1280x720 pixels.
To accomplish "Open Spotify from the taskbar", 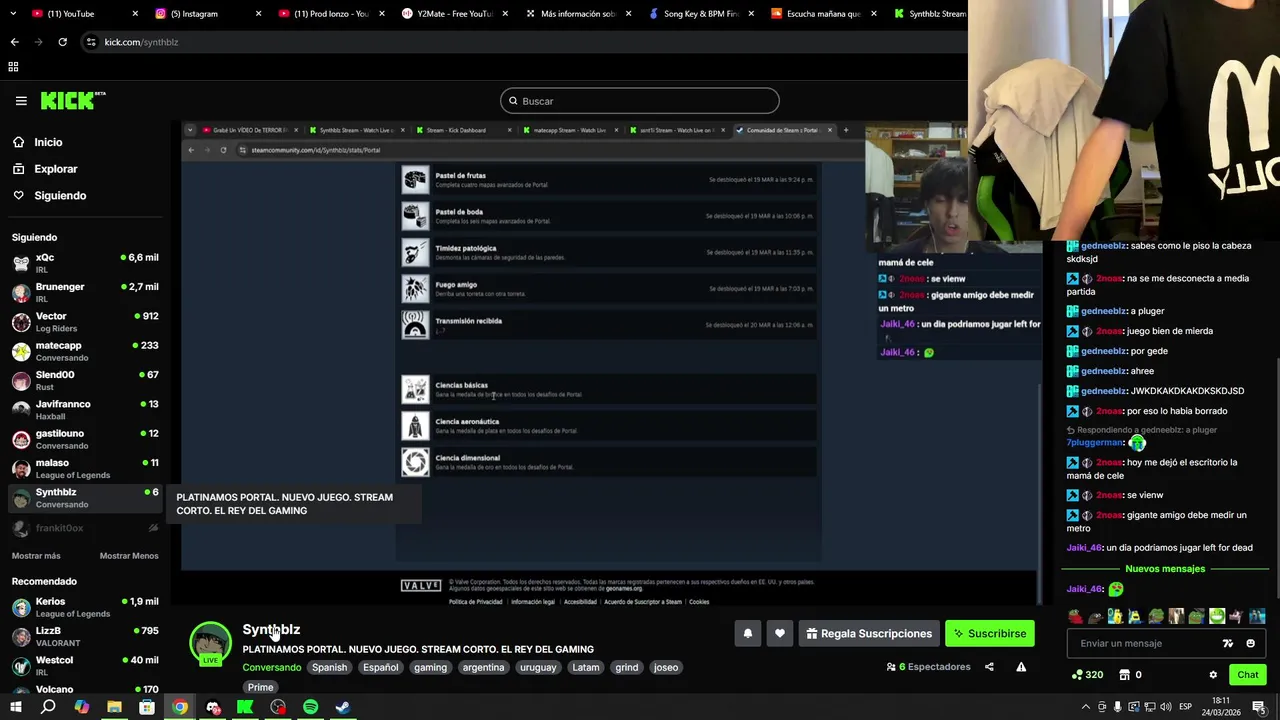I will [x=310, y=707].
